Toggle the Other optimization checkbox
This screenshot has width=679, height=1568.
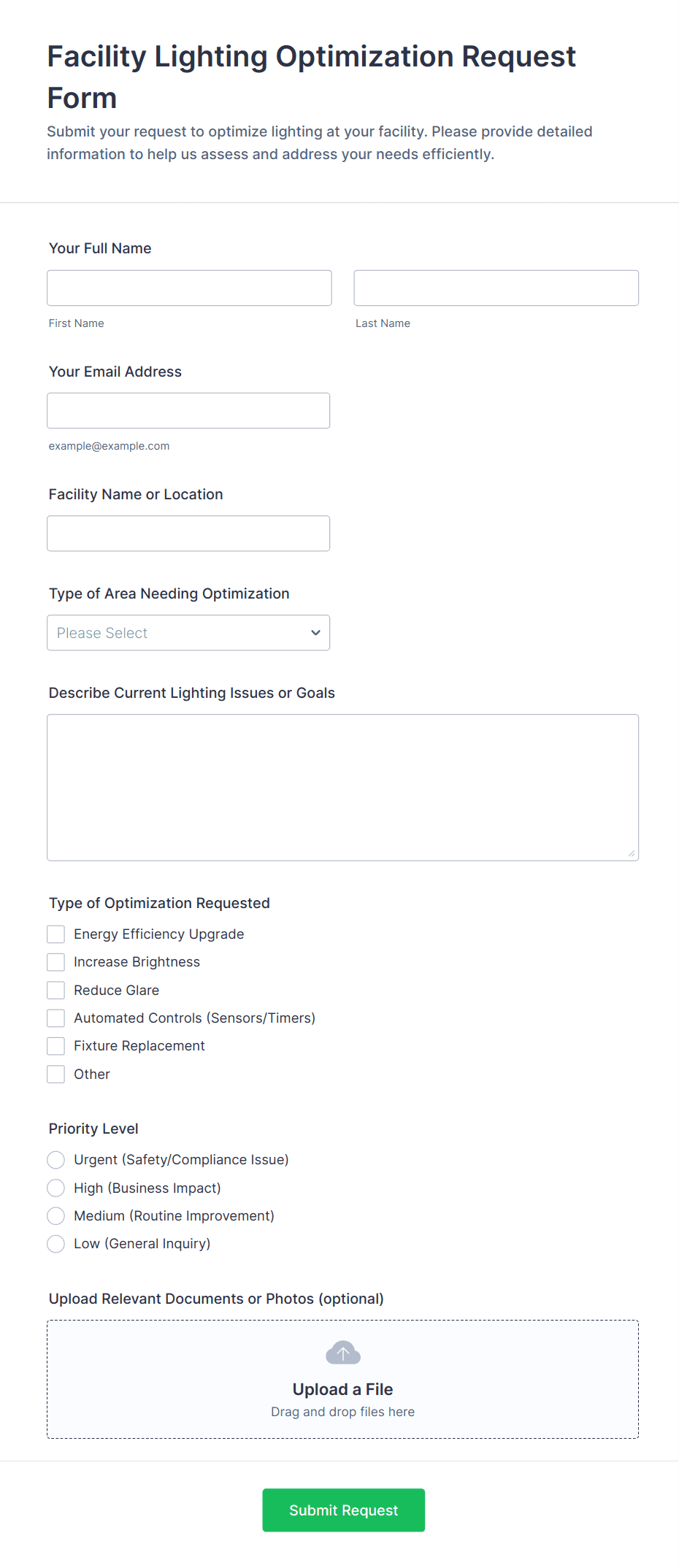tap(56, 1075)
